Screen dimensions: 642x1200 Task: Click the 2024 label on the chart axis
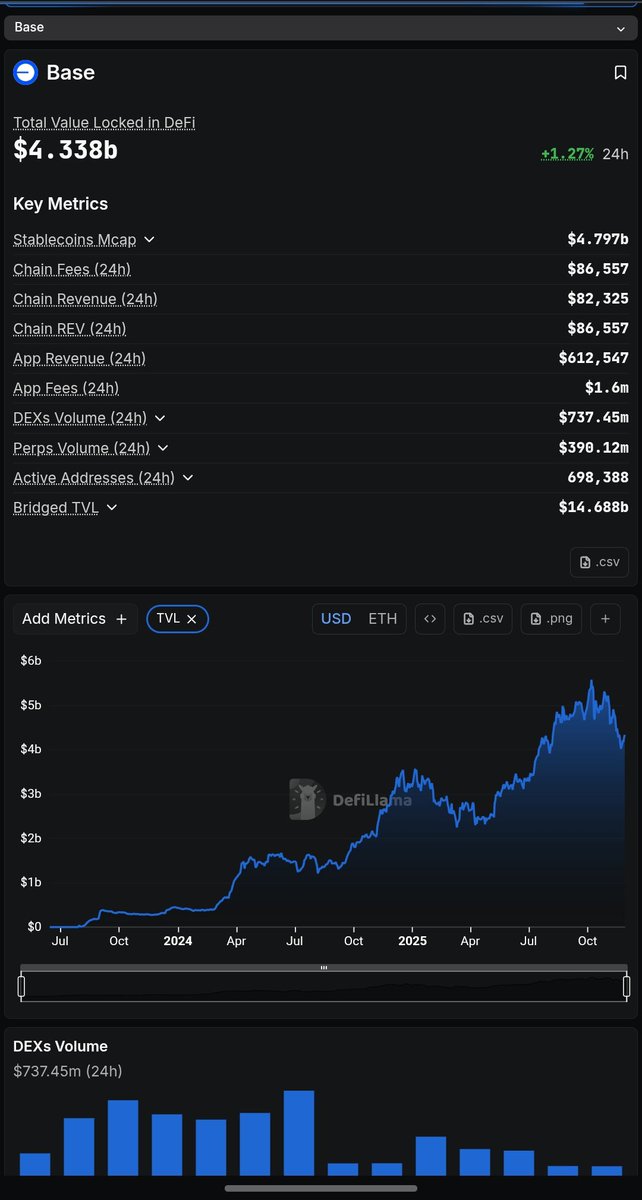(178, 941)
